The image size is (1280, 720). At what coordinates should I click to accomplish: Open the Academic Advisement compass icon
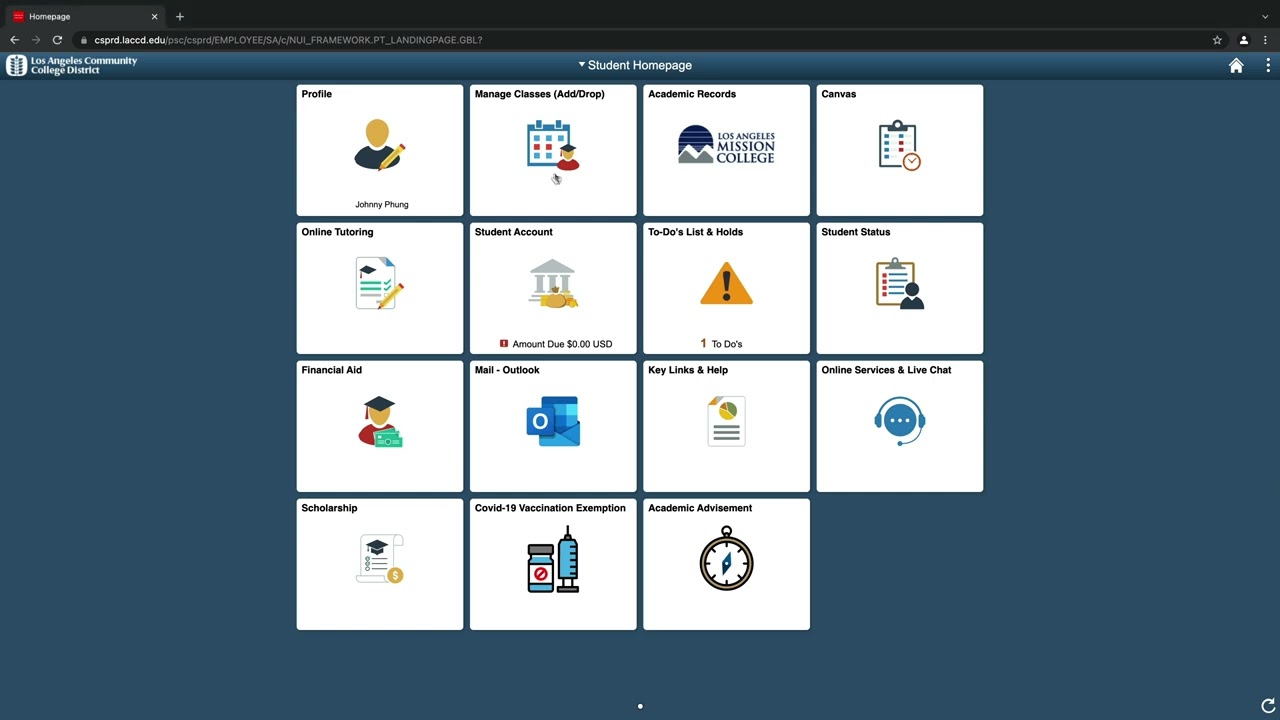(726, 558)
